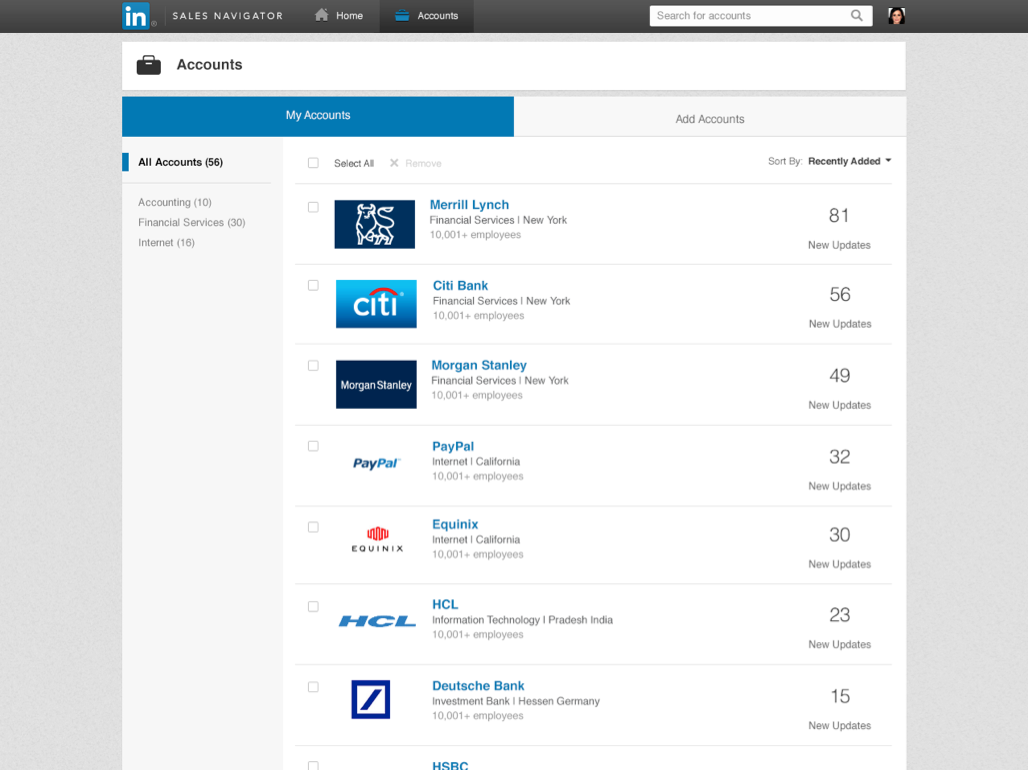The height and width of the screenshot is (770, 1028).
Task: Check the Citi Bank row checkbox
Action: click(x=313, y=285)
